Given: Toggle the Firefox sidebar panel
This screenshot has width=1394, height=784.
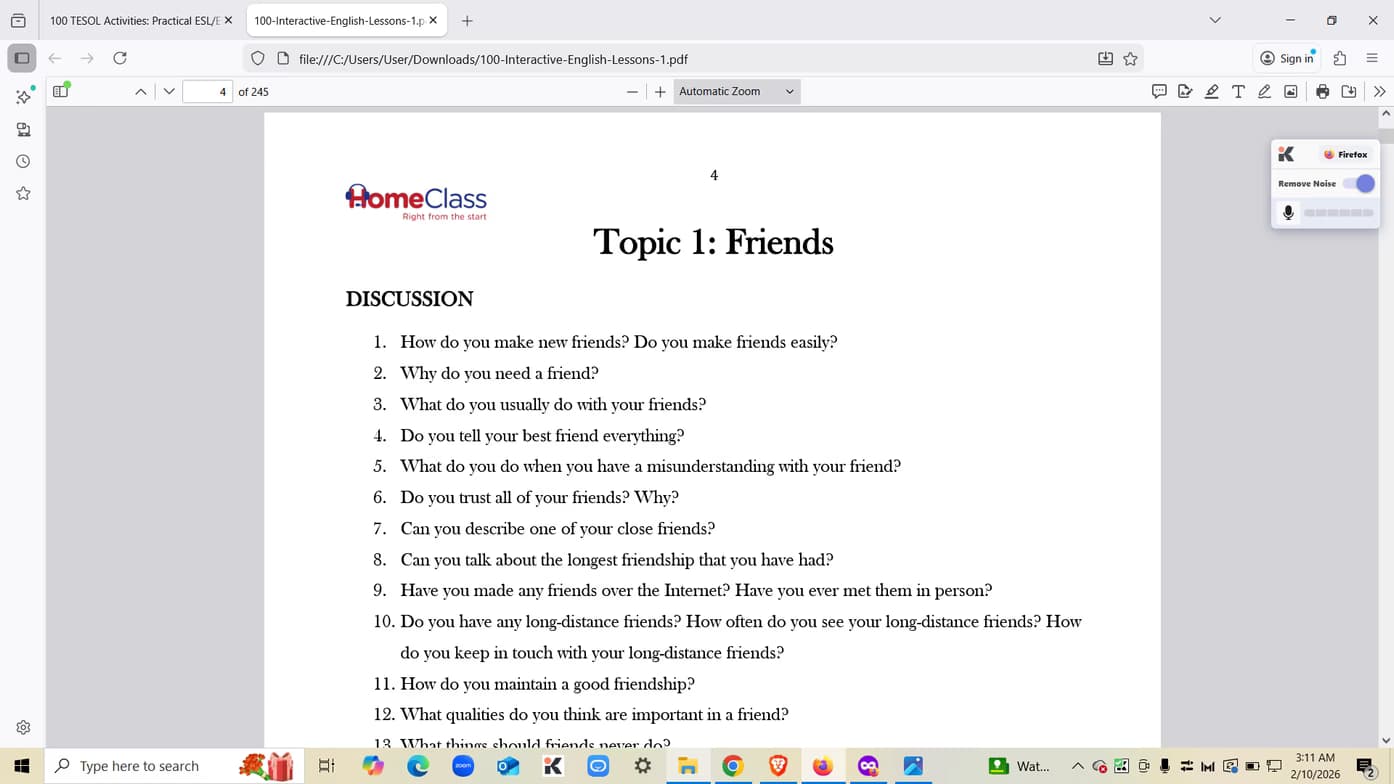Looking at the screenshot, I should click(x=21, y=58).
